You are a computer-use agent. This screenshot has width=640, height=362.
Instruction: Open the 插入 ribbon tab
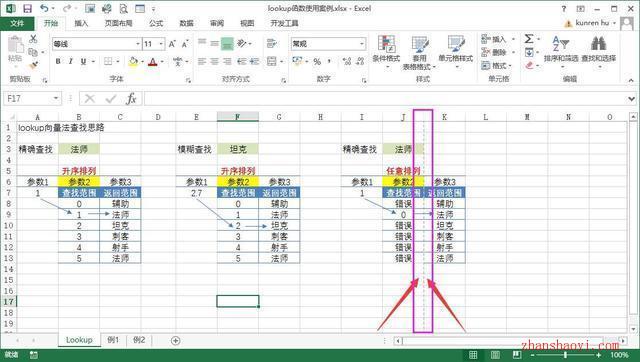click(x=81, y=23)
